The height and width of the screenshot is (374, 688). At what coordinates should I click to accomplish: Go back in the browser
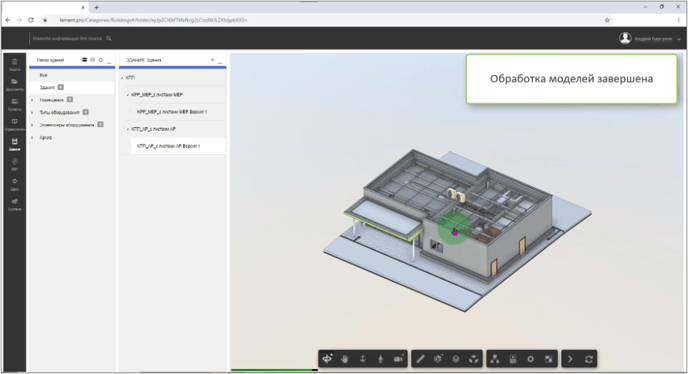click(8, 20)
